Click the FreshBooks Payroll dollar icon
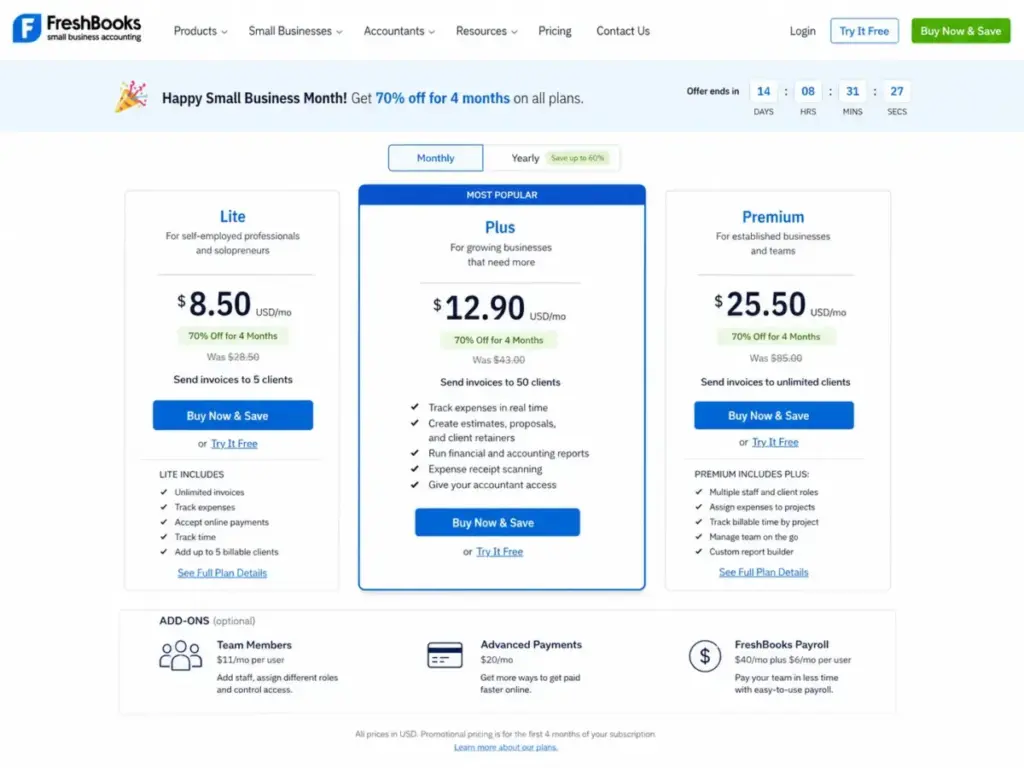This screenshot has width=1024, height=768. [705, 656]
